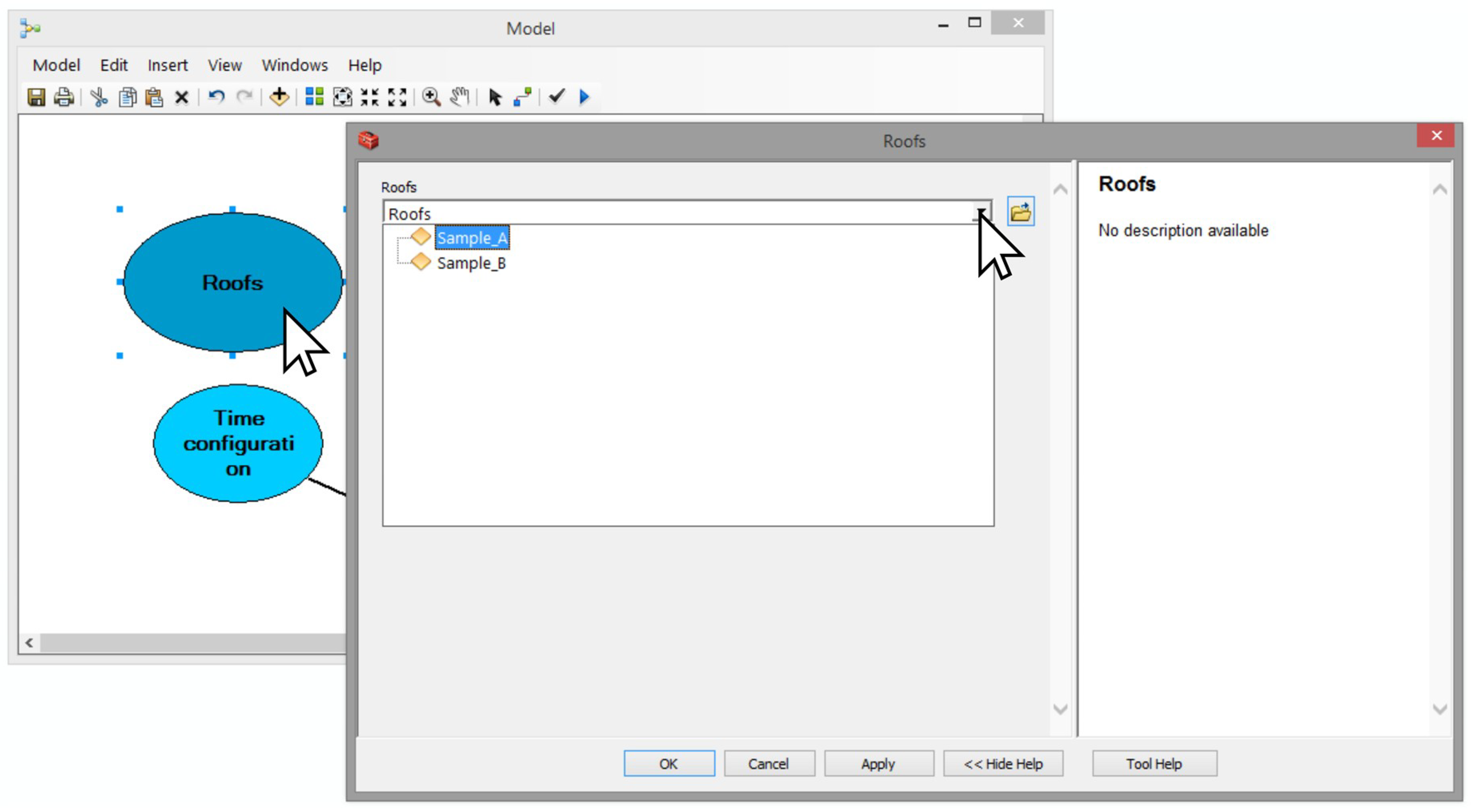The width and height of the screenshot is (1477, 812).
Task: Select the Time configuration ellipse
Action: pos(238,443)
